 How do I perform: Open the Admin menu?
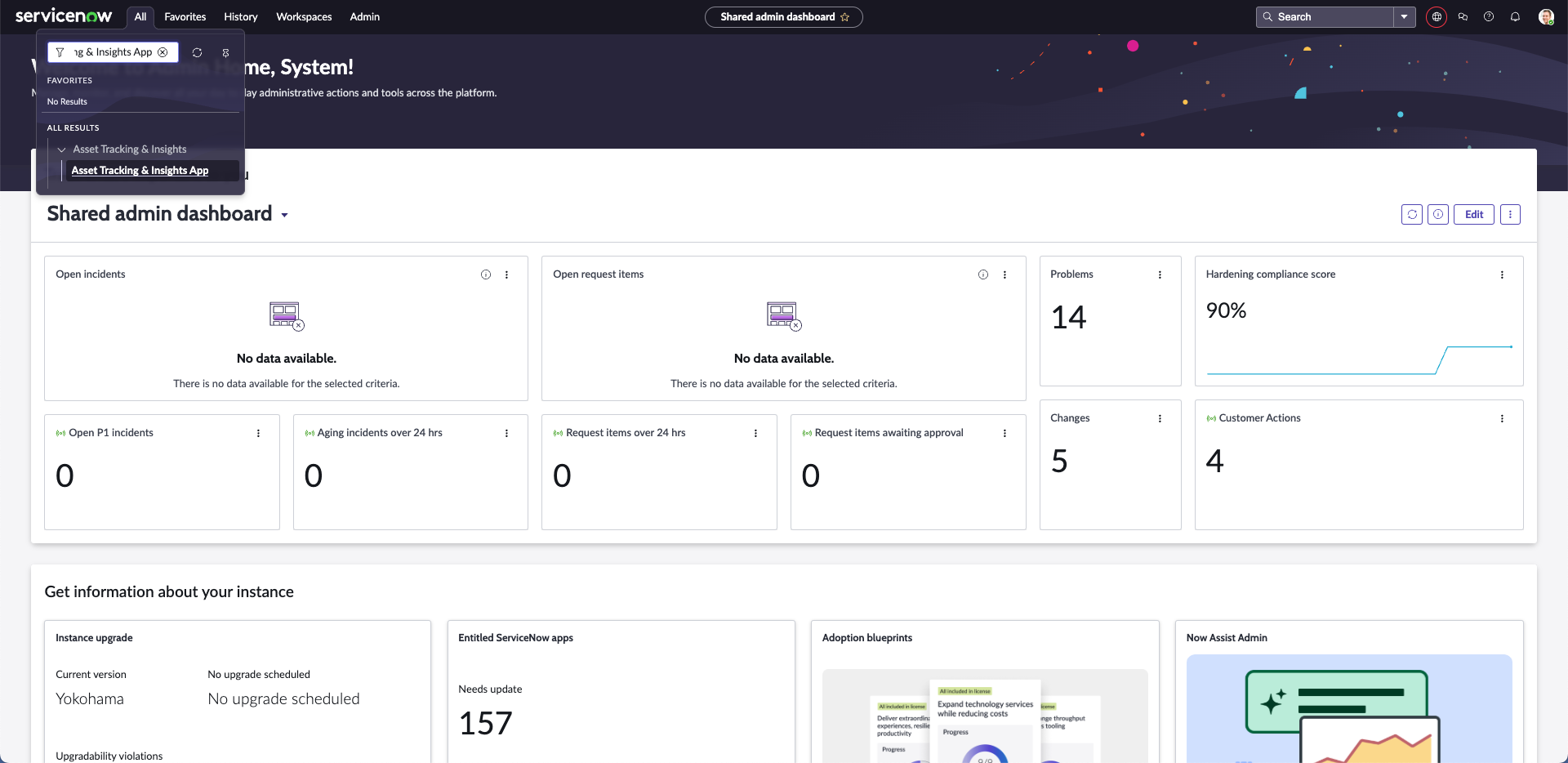pyautogui.click(x=365, y=16)
